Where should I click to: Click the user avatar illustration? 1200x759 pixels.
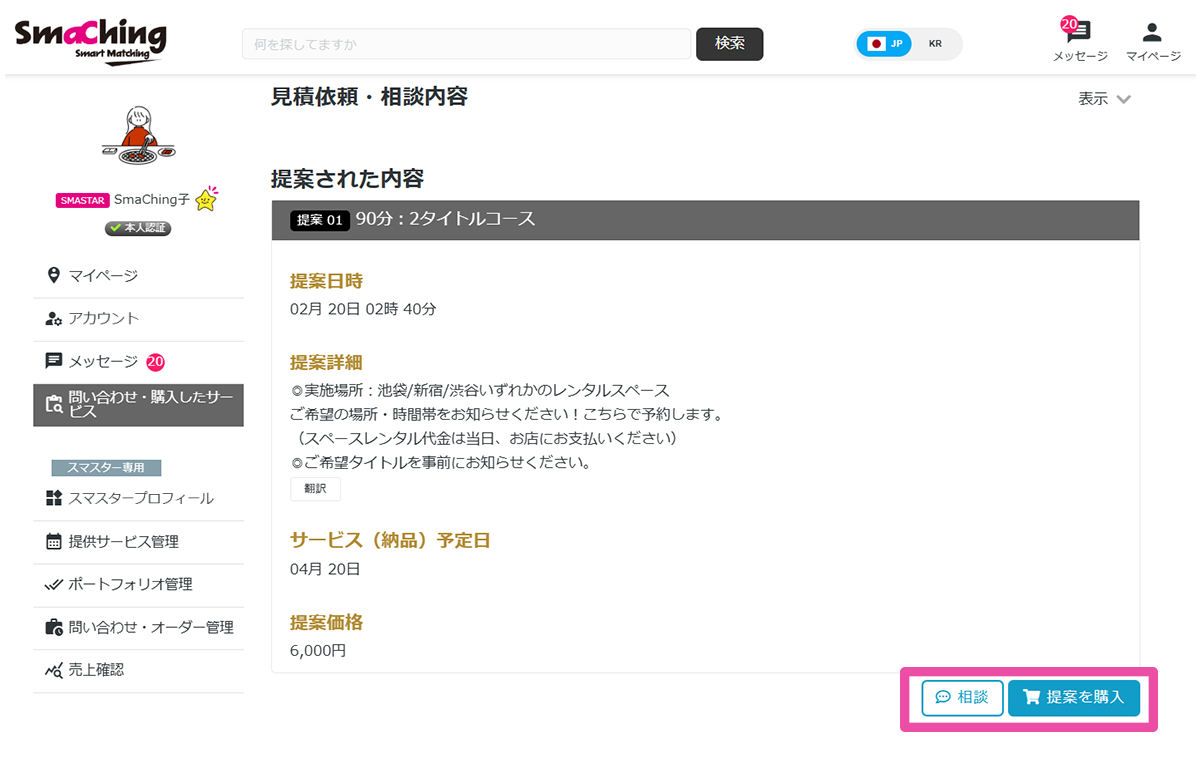click(x=138, y=136)
